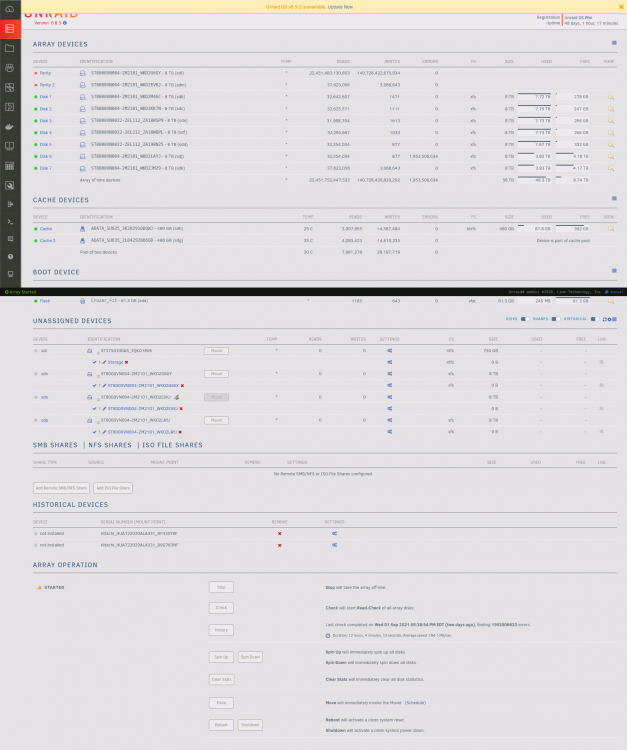Mount the unassigned device sdi

(216, 351)
